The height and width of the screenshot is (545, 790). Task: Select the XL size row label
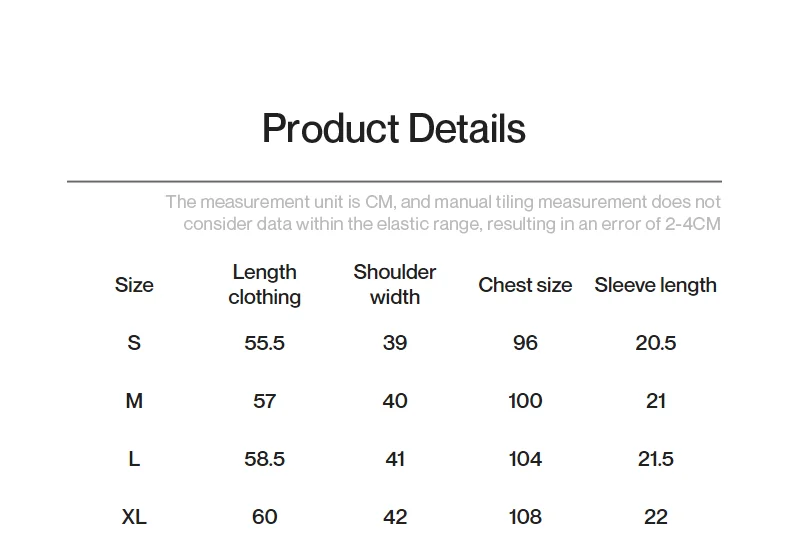[x=134, y=517]
